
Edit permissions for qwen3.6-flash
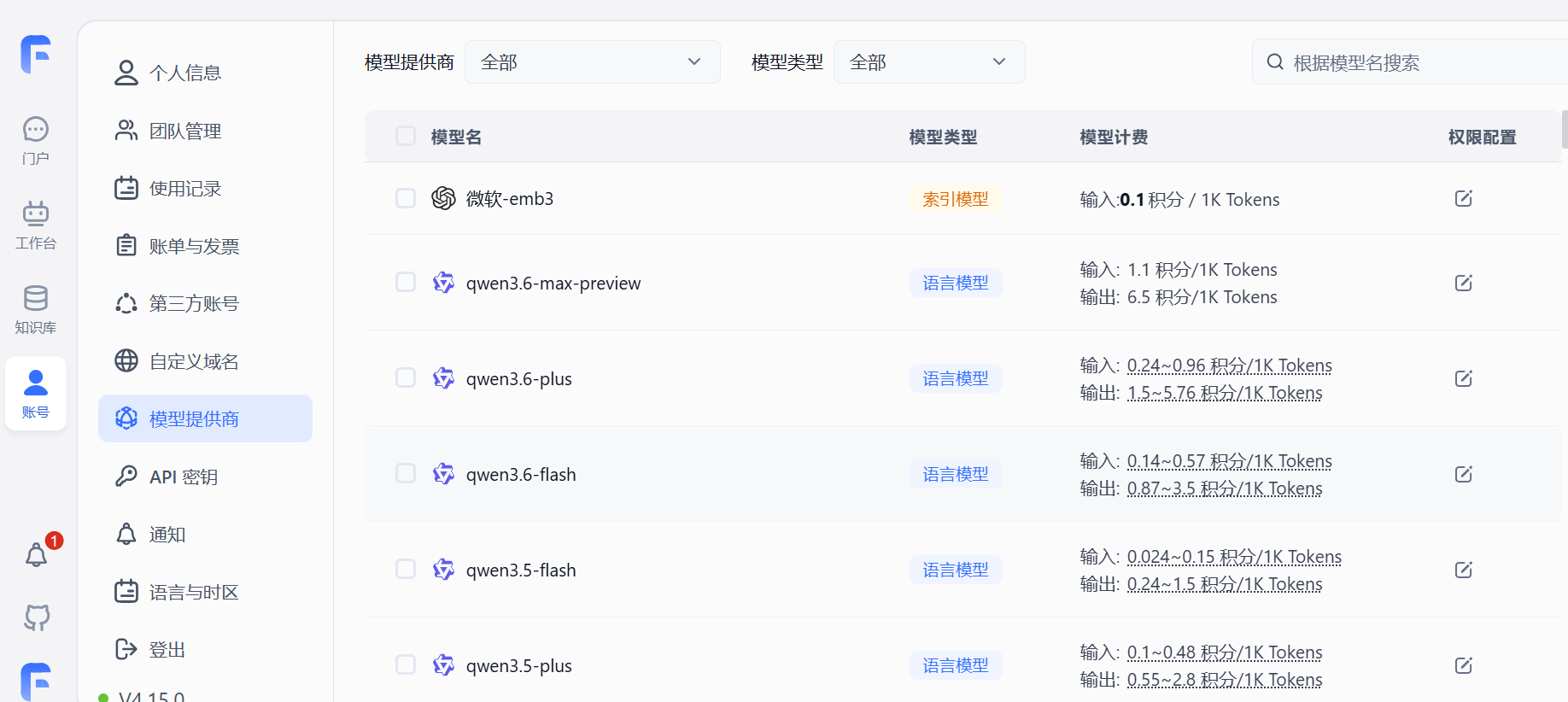pos(1464,474)
